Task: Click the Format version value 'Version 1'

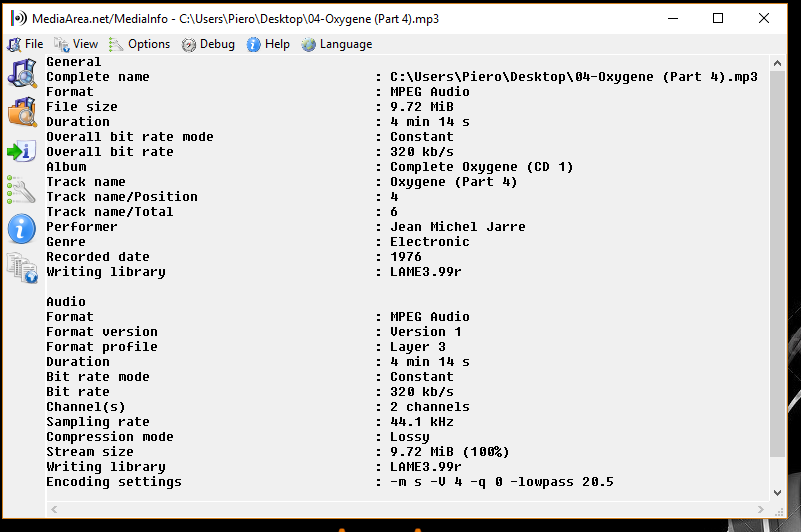Action: click(426, 332)
